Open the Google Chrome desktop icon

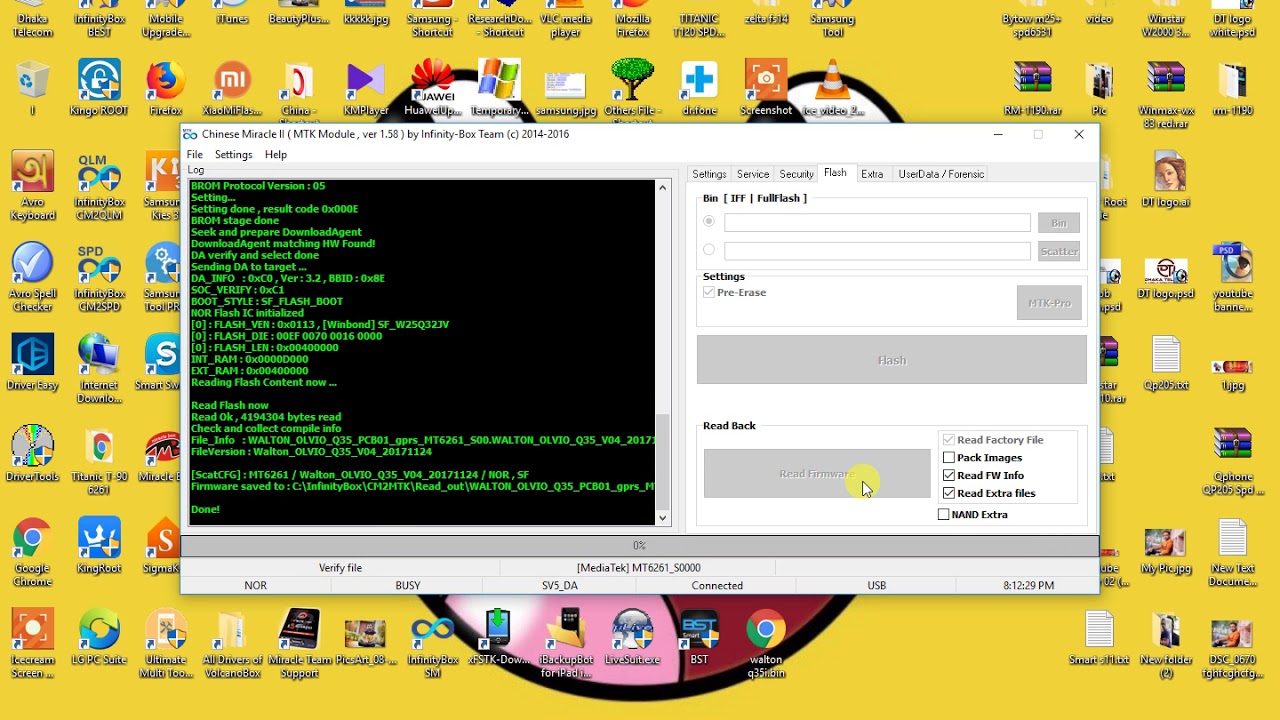click(x=33, y=553)
